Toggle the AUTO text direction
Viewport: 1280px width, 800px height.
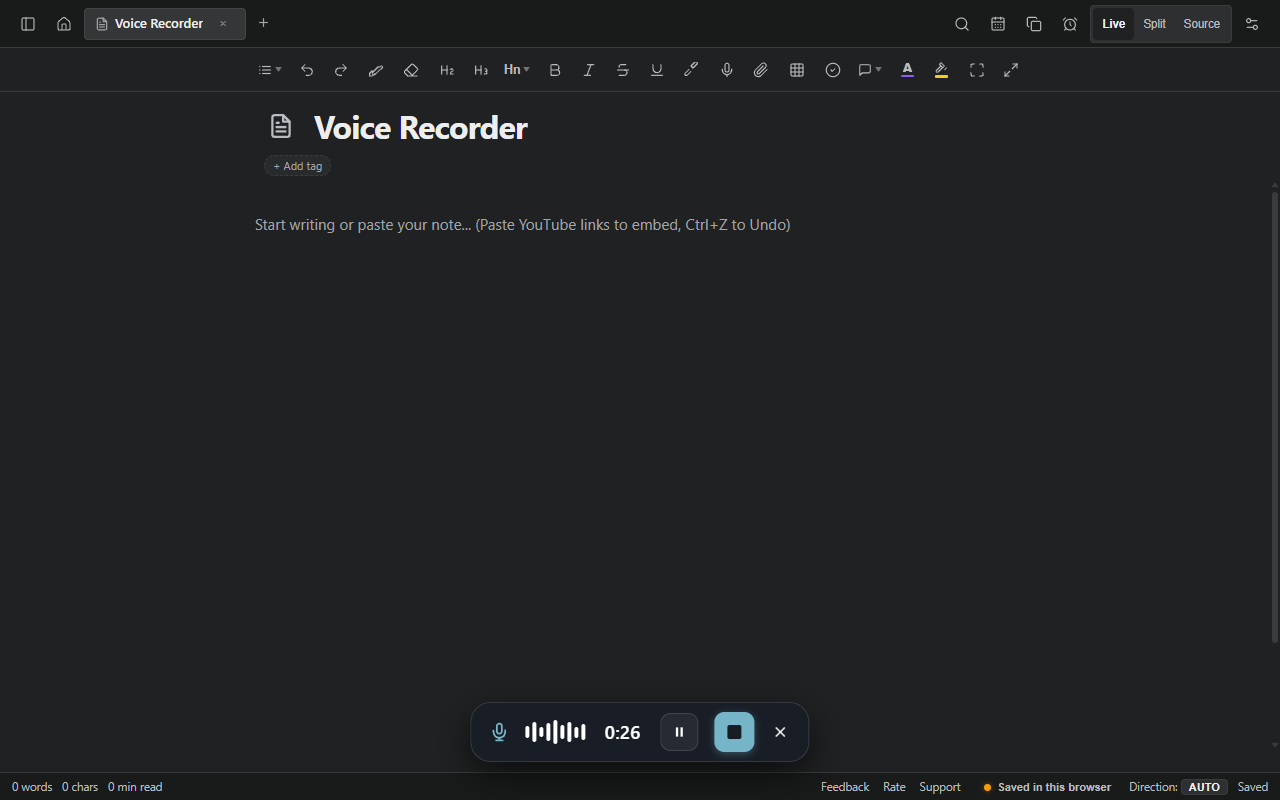(x=1204, y=787)
